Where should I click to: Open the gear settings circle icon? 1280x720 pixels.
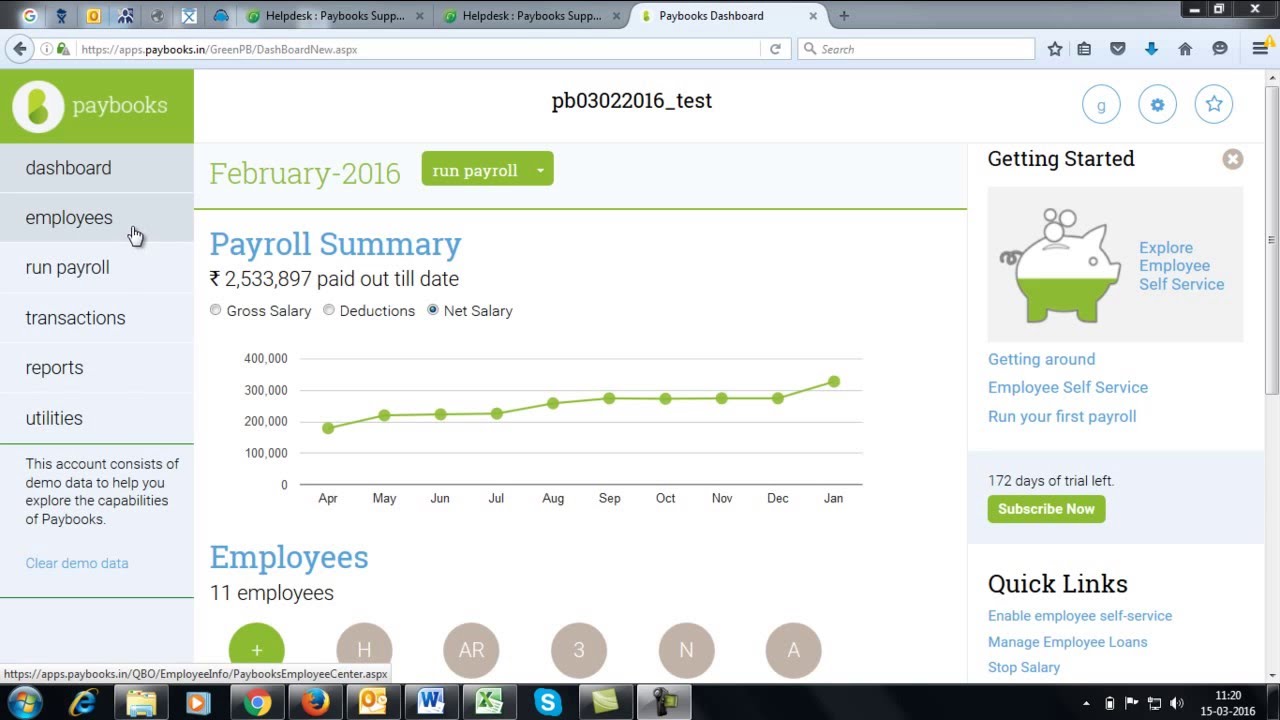point(1157,104)
